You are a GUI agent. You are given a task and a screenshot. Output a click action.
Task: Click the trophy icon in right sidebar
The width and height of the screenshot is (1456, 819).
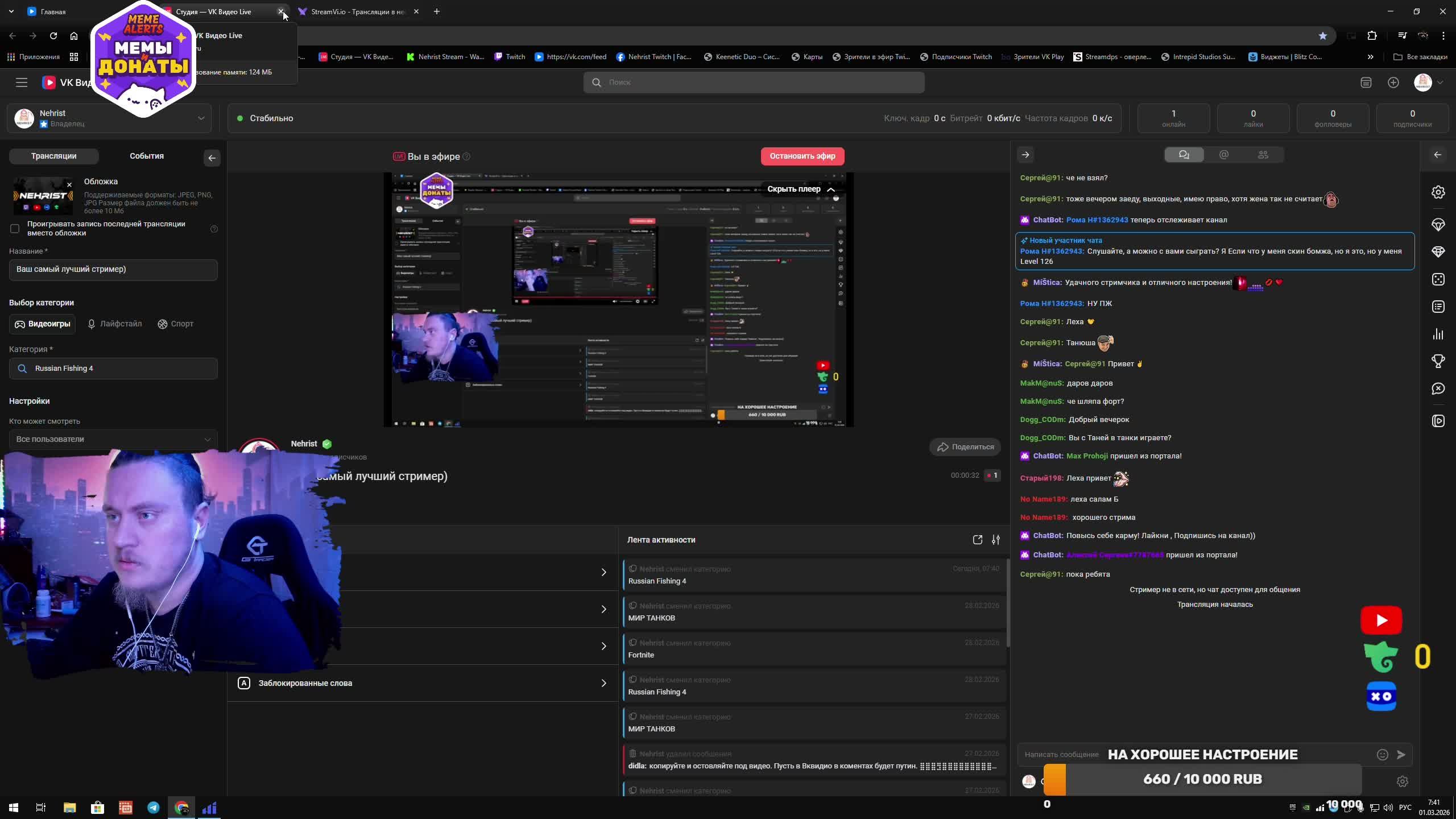pos(1438,361)
